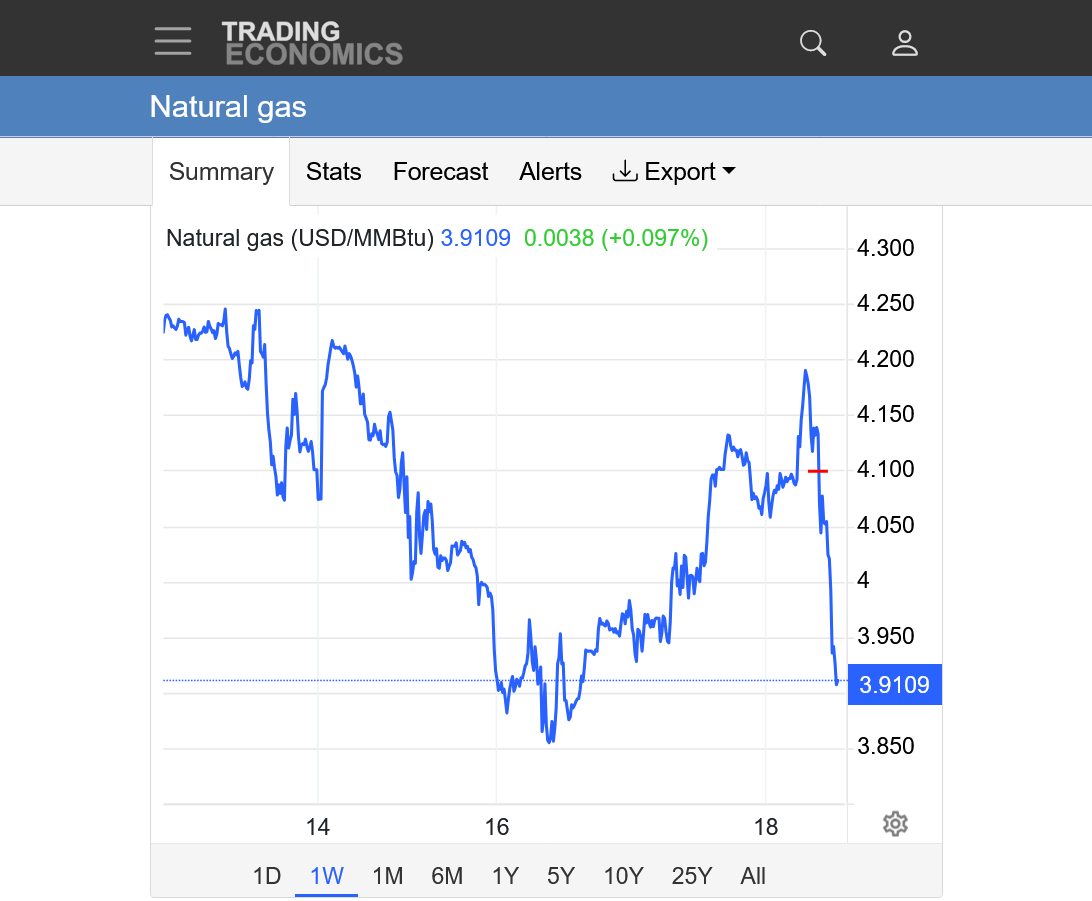Show the 6M price history
The width and height of the screenshot is (1092, 901).
tap(447, 876)
